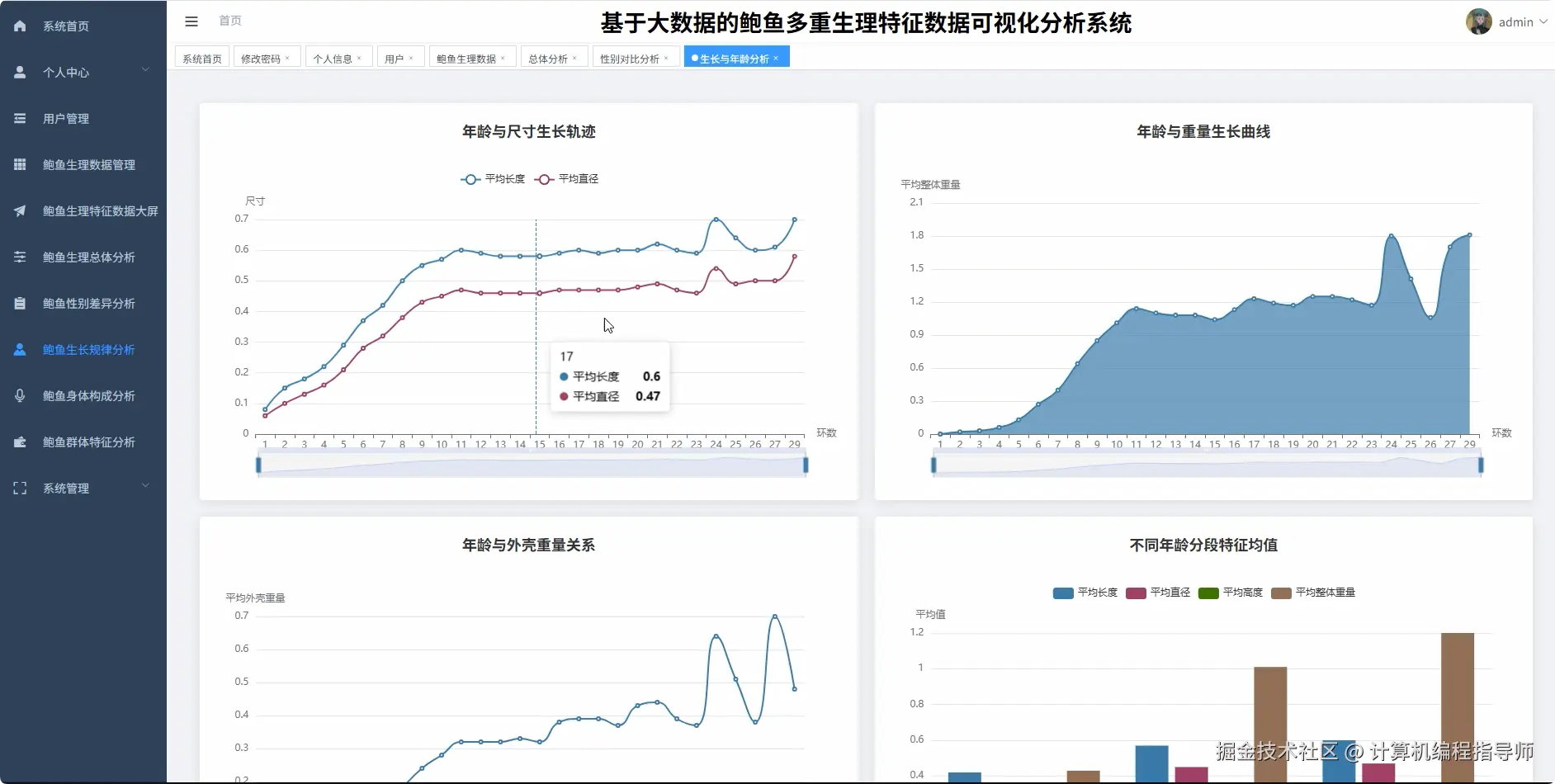Open 鲍鱼生理总体分析 in the sidebar
The height and width of the screenshot is (784, 1555).
pyautogui.click(x=83, y=257)
